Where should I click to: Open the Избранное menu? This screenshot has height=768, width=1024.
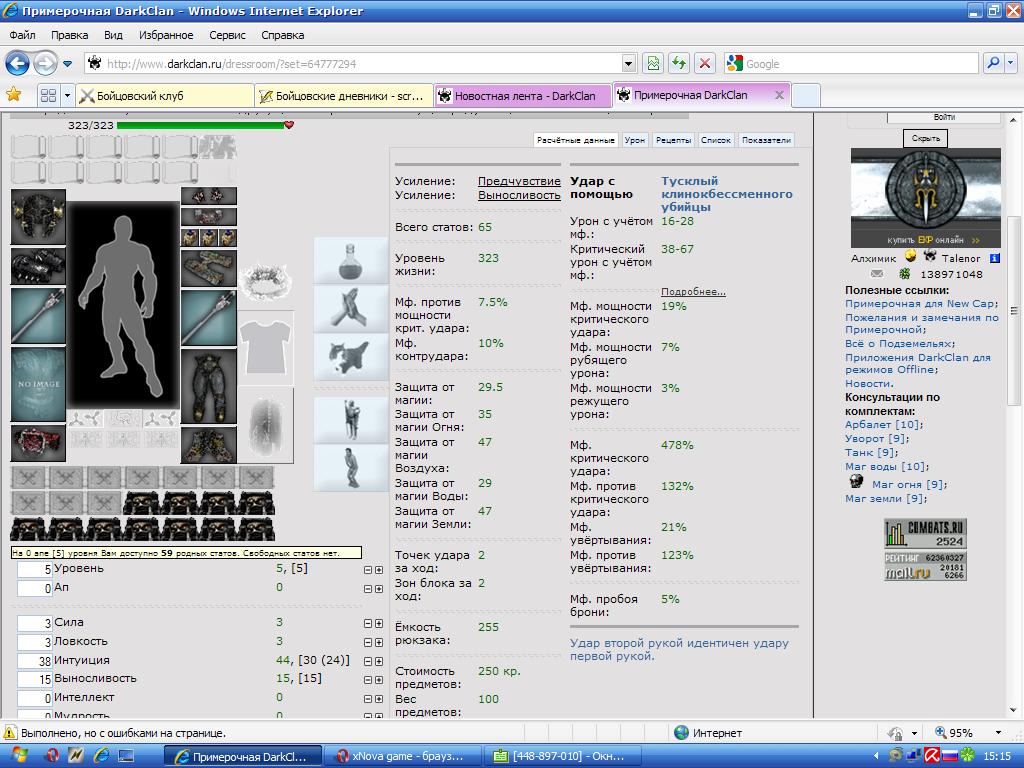pyautogui.click(x=166, y=35)
